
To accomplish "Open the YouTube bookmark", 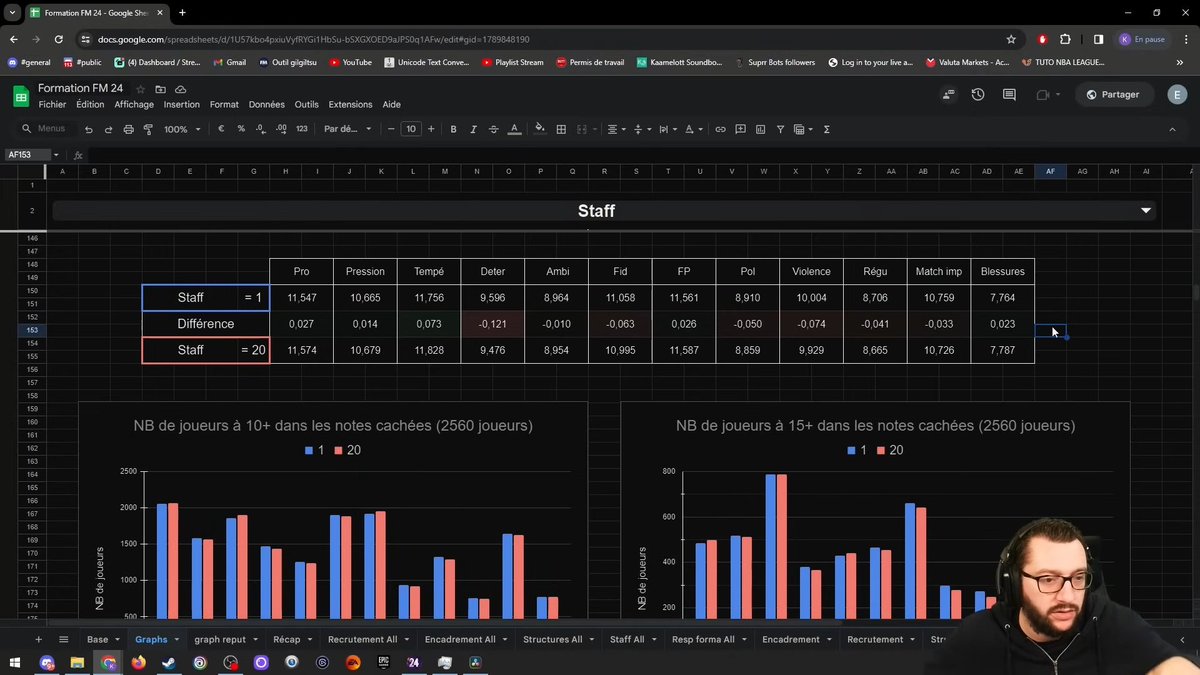I will coord(349,62).
